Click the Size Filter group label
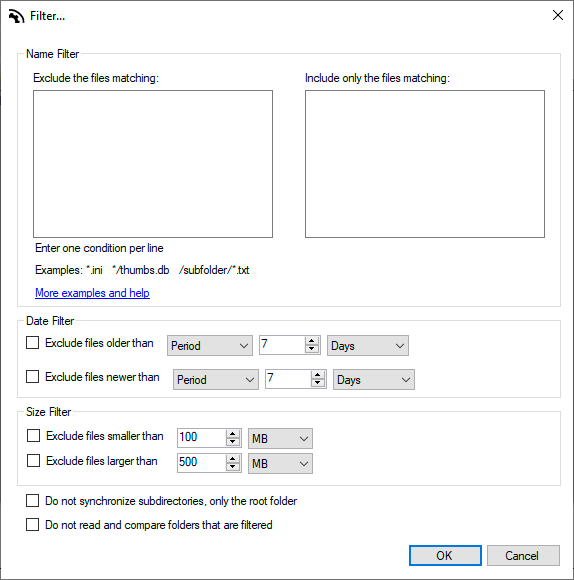This screenshot has width=574, height=580. click(x=48, y=412)
